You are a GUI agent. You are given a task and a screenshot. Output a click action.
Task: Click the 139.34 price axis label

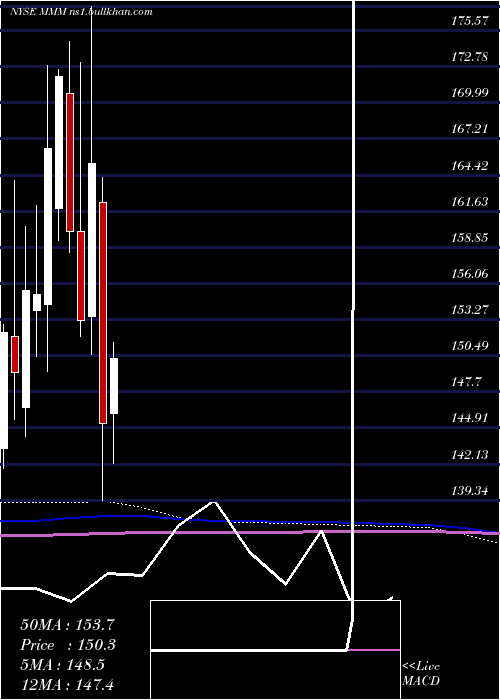(469, 491)
